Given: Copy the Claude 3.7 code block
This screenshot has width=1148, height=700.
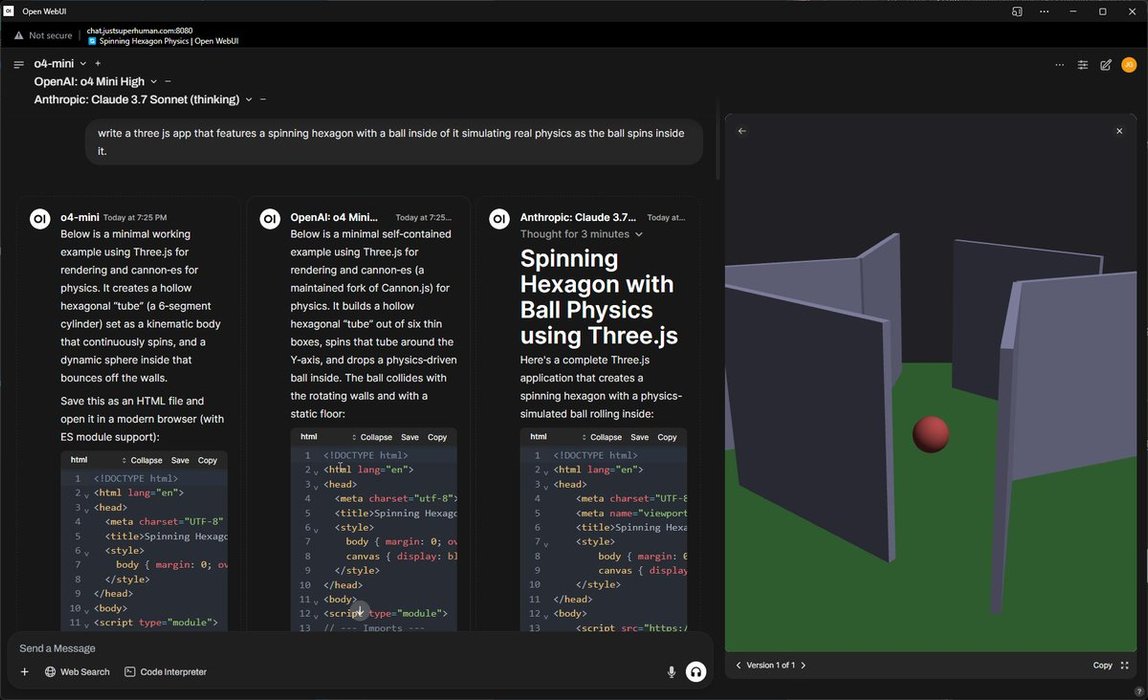Looking at the screenshot, I should [x=667, y=437].
